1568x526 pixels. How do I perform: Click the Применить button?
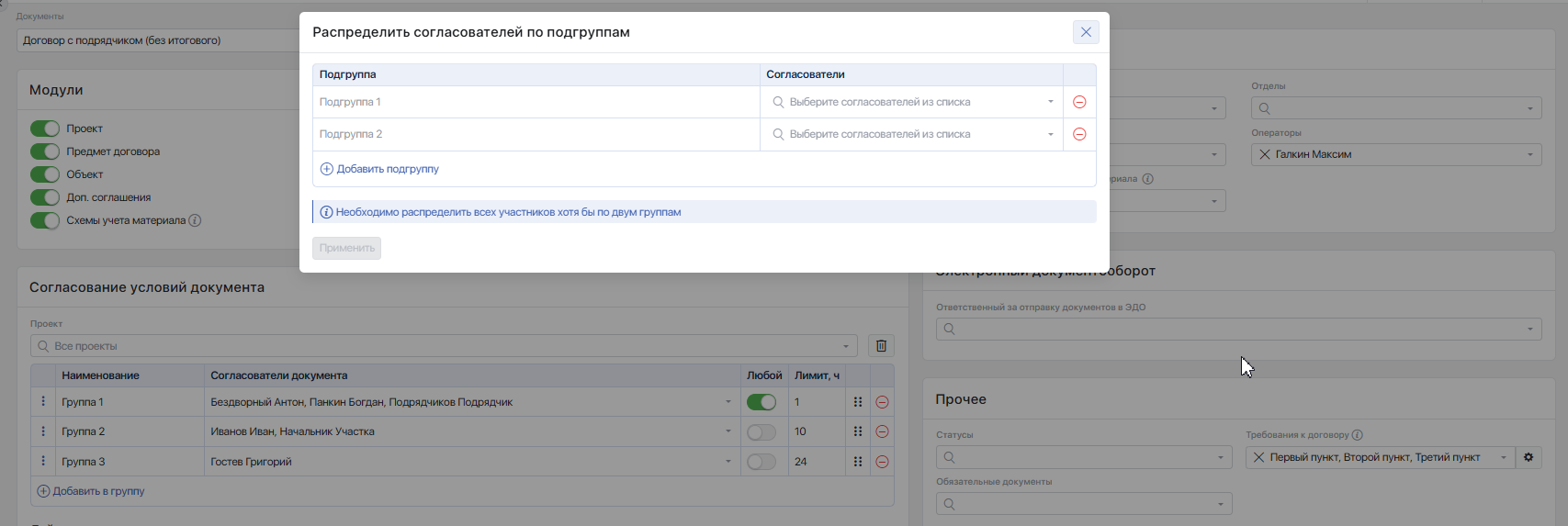[346, 248]
